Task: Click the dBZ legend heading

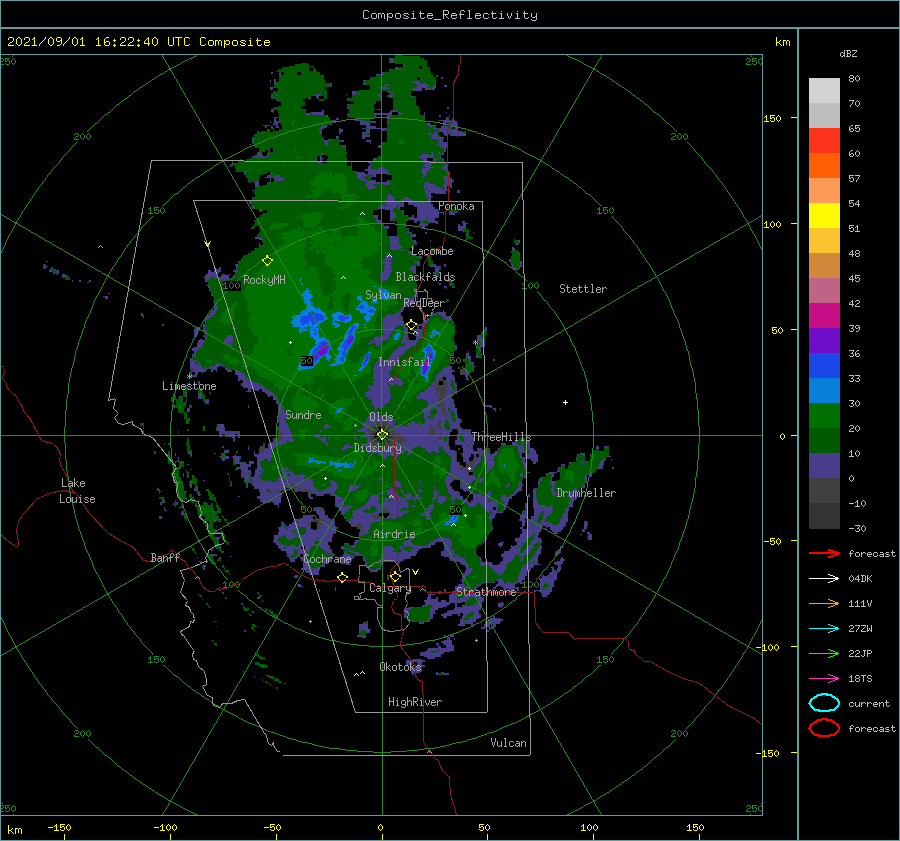Action: [848, 53]
